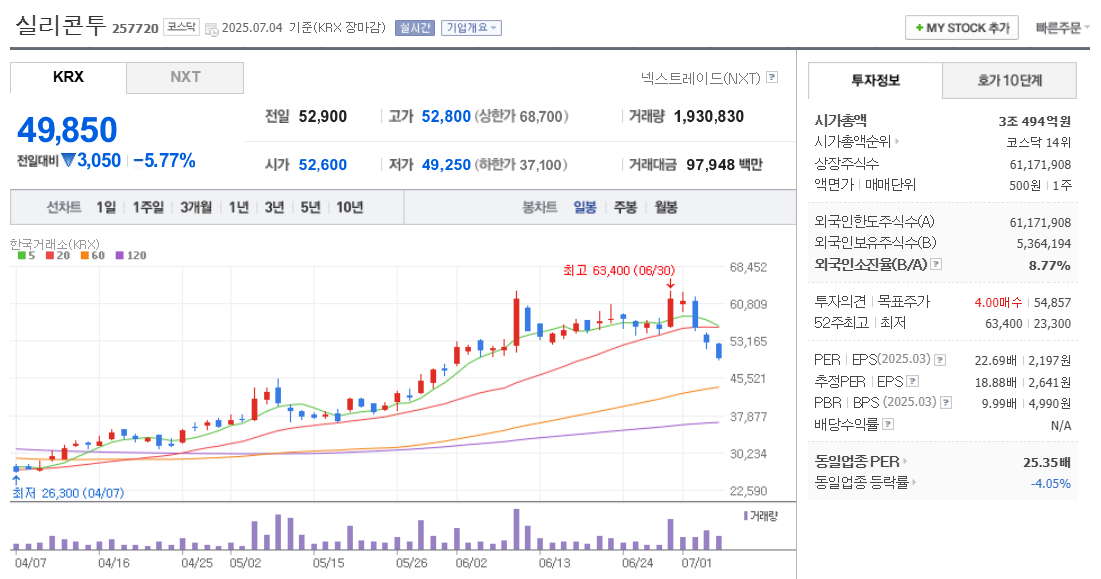The image size is (1101, 579).
Task: Click the 배당수익률 help icon
Action: (887, 423)
